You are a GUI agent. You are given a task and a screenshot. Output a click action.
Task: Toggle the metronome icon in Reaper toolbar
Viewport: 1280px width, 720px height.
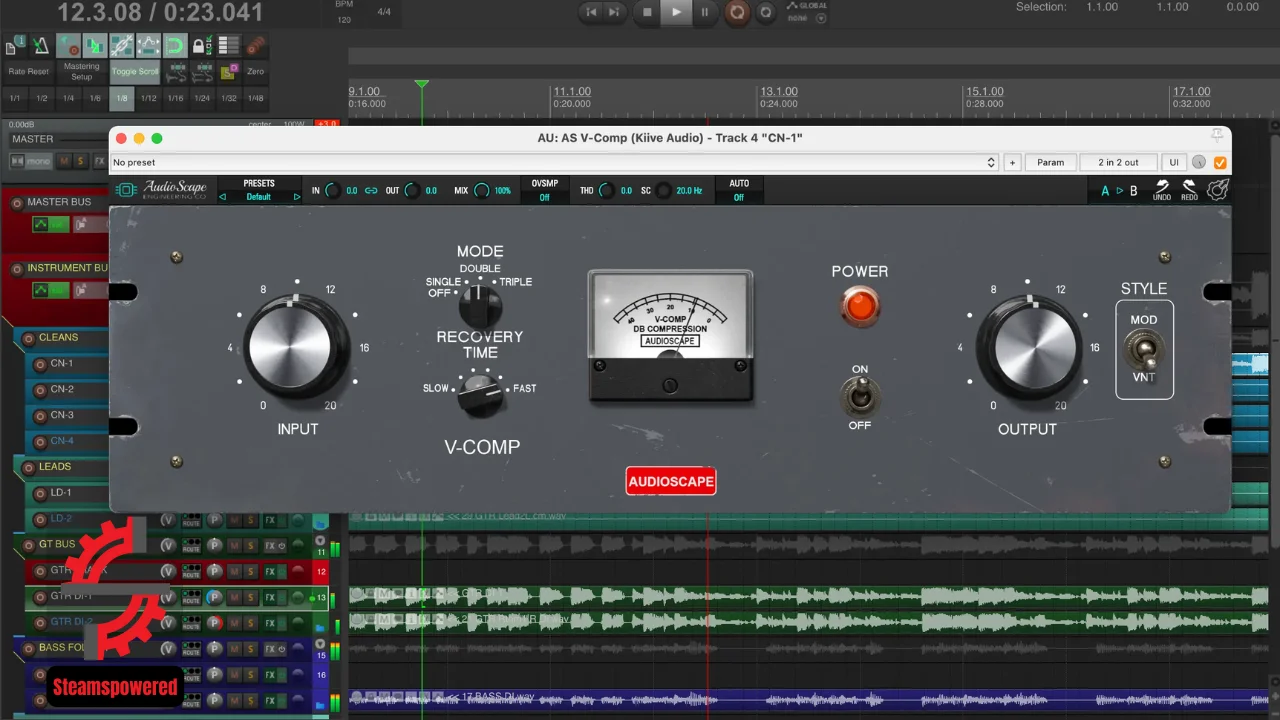click(x=41, y=45)
